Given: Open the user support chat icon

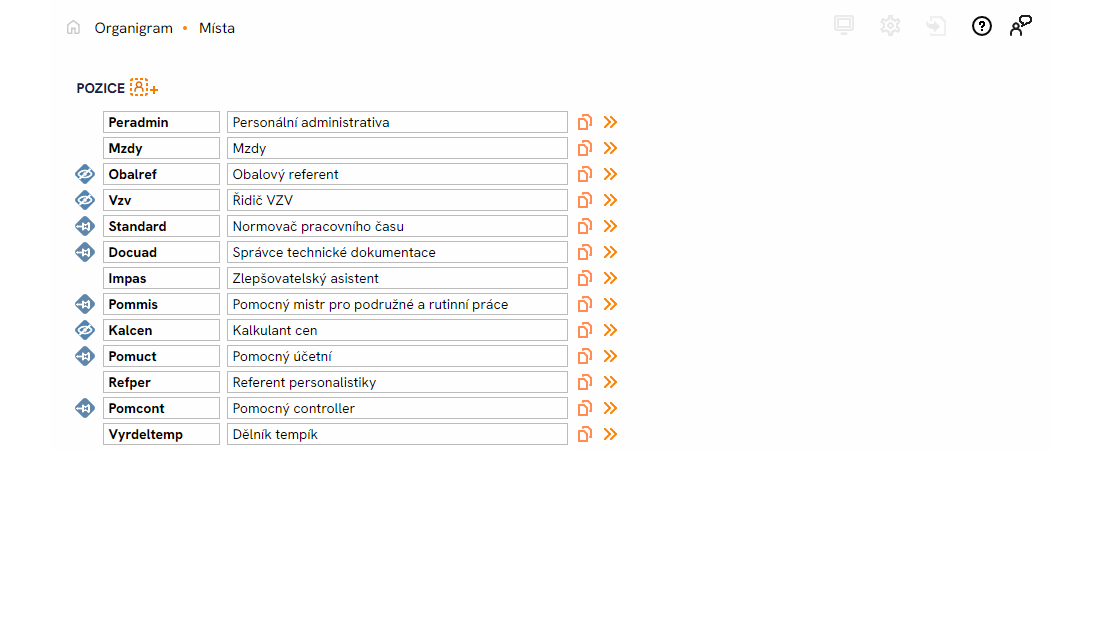Looking at the screenshot, I should pos(1020,27).
